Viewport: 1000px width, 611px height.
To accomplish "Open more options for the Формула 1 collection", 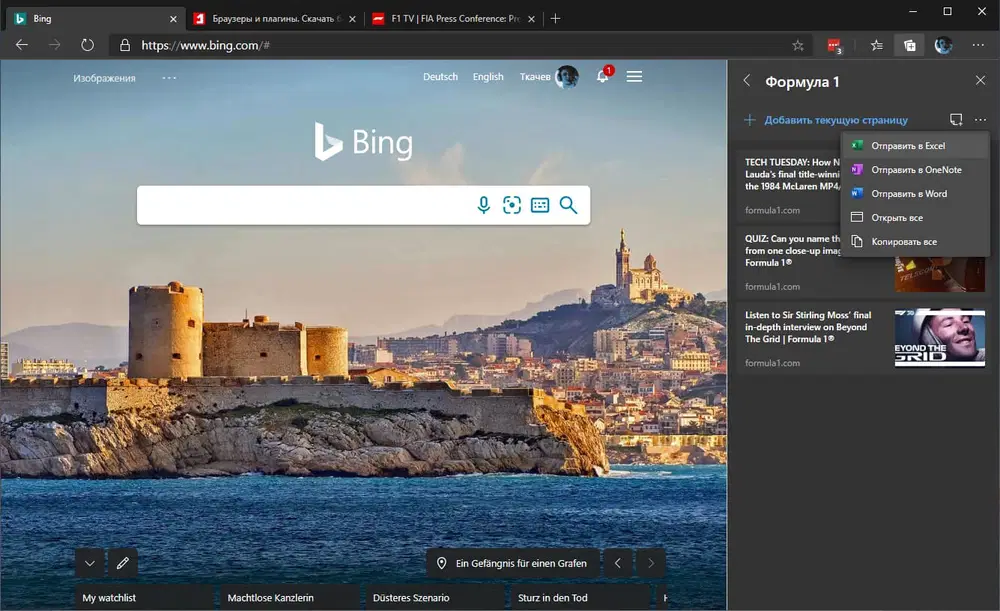I will click(x=981, y=119).
